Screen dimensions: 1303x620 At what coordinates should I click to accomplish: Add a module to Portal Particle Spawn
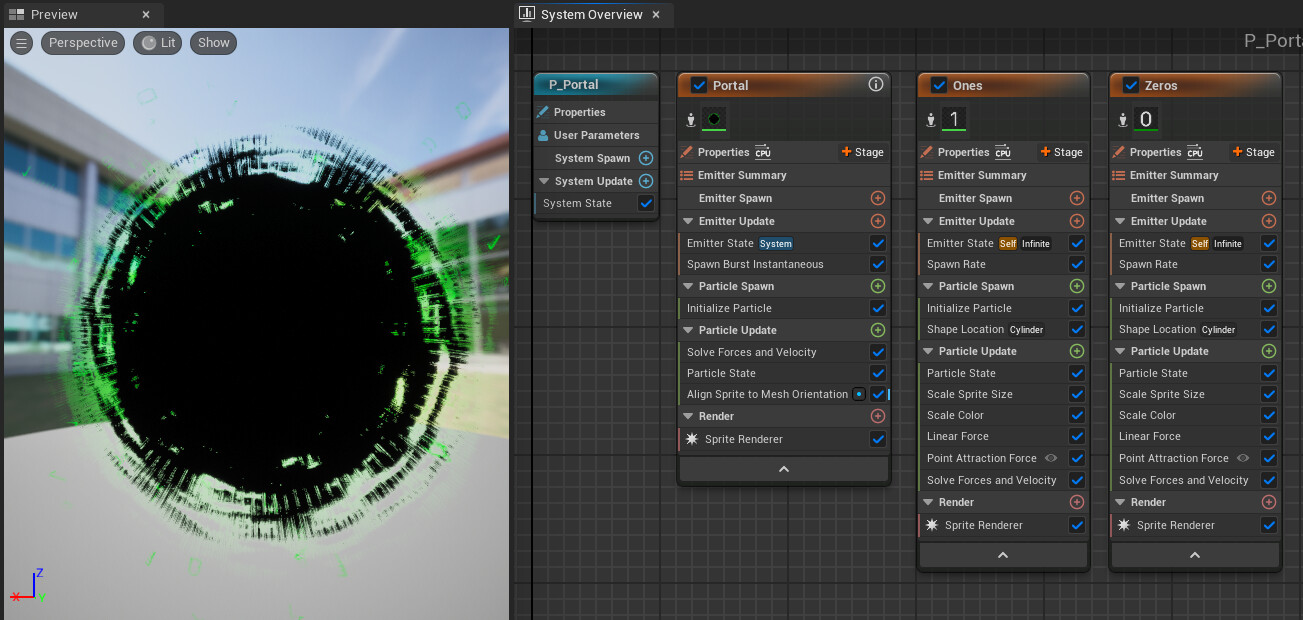tap(878, 286)
